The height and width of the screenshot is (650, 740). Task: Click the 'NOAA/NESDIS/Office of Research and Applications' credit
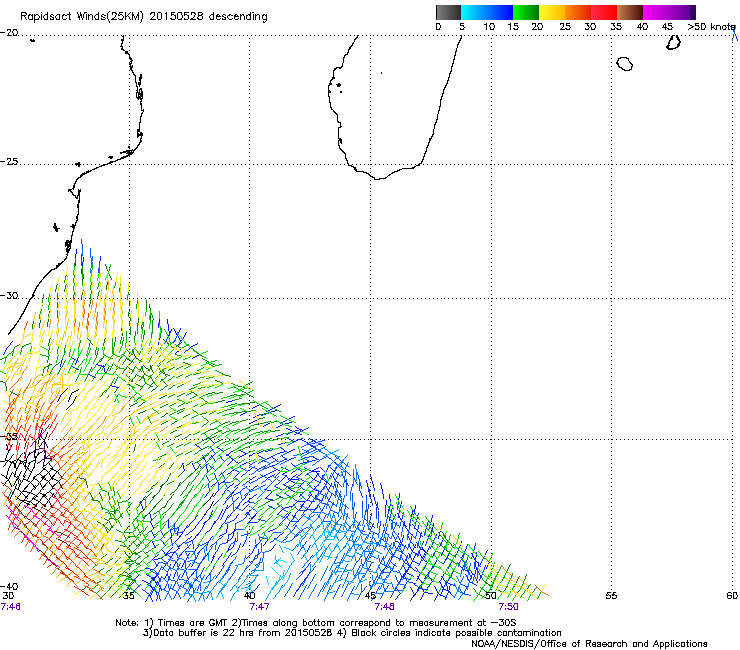589,644
